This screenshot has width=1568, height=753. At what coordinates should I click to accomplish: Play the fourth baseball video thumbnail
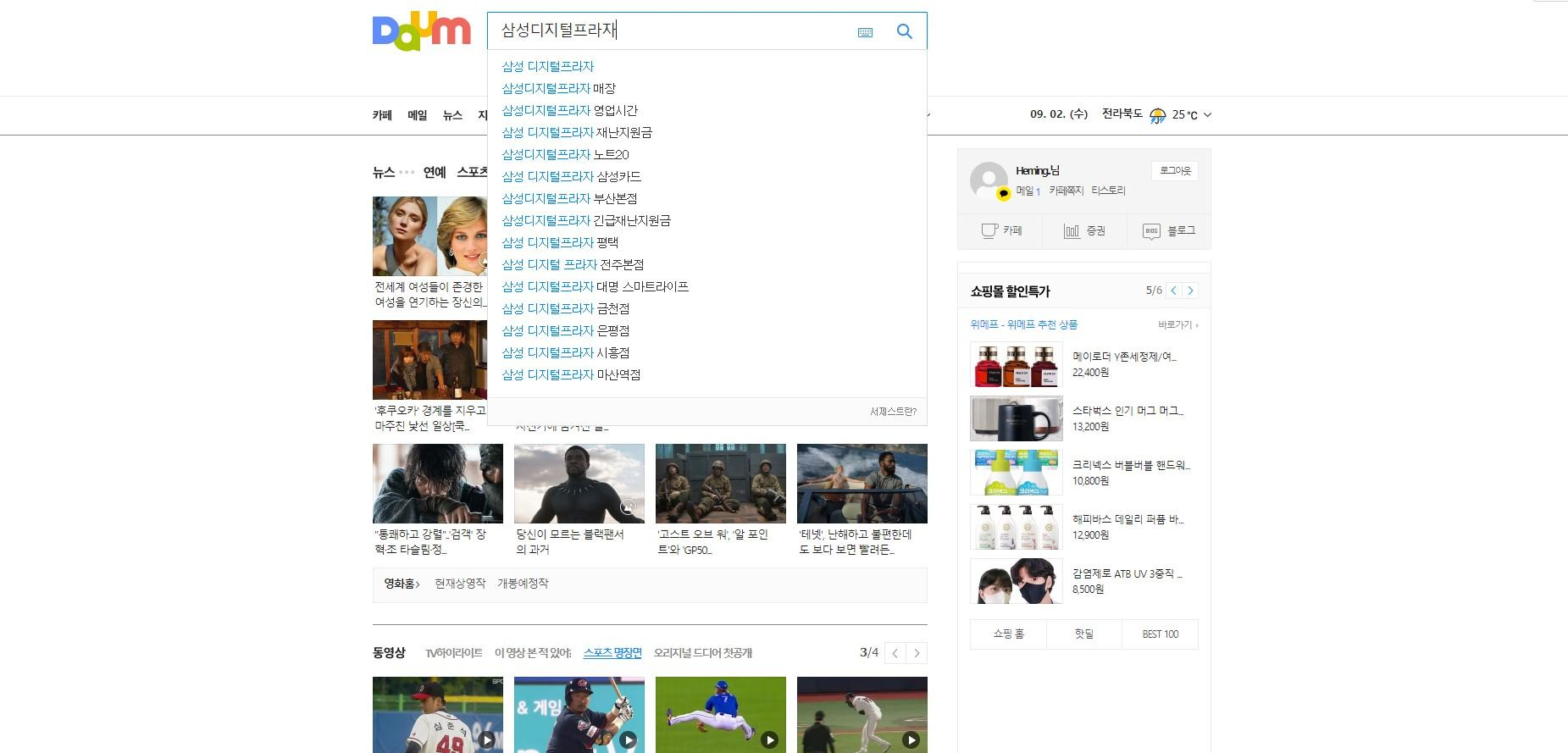tap(862, 715)
